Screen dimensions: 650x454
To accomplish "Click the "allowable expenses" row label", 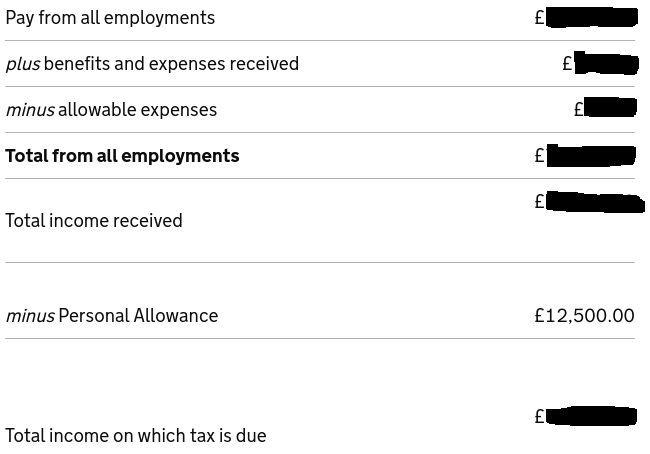I will point(137,110).
